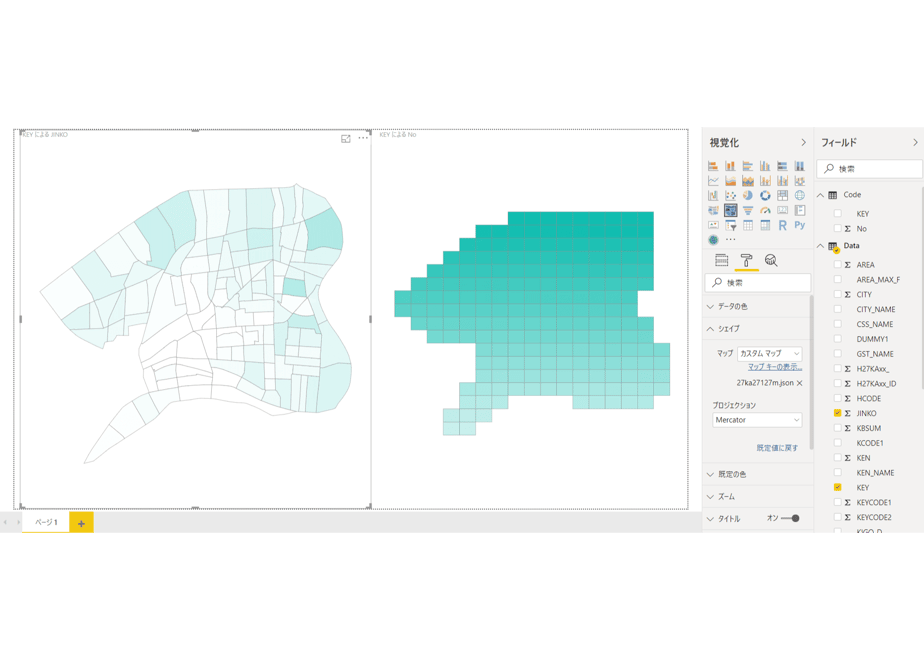Turn off the タイトル toggle switch
The height and width of the screenshot is (660, 924).
[790, 519]
